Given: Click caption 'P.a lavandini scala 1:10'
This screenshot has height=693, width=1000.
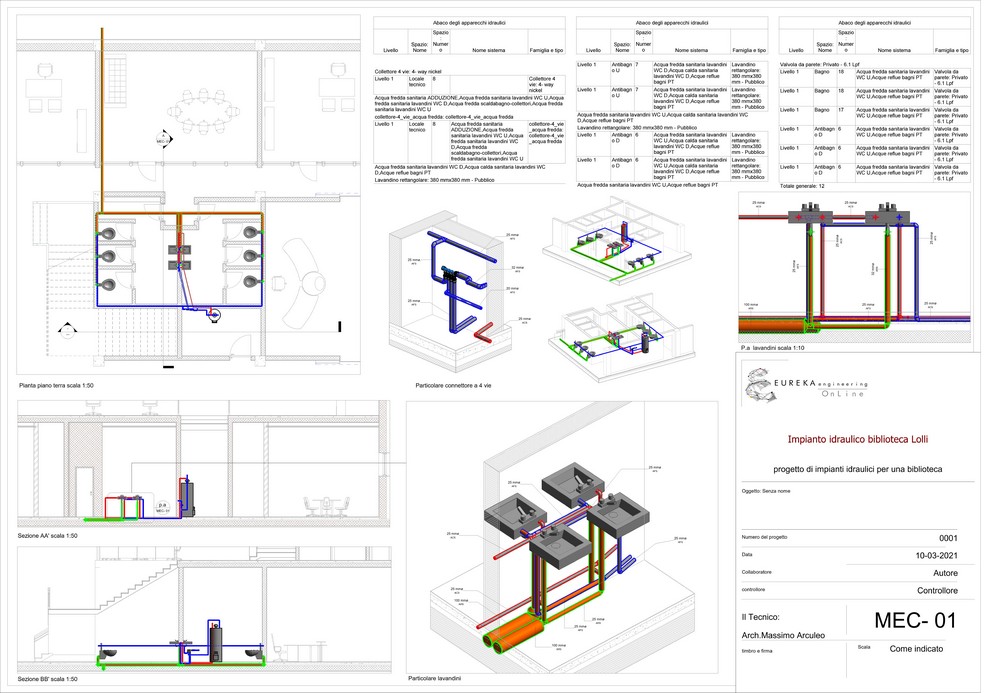Looking at the screenshot, I should tap(772, 348).
